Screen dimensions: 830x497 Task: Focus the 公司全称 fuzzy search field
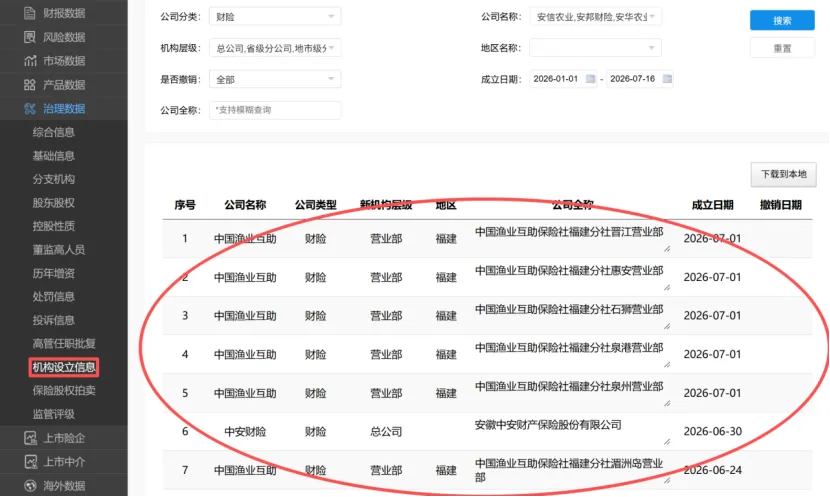coord(275,110)
